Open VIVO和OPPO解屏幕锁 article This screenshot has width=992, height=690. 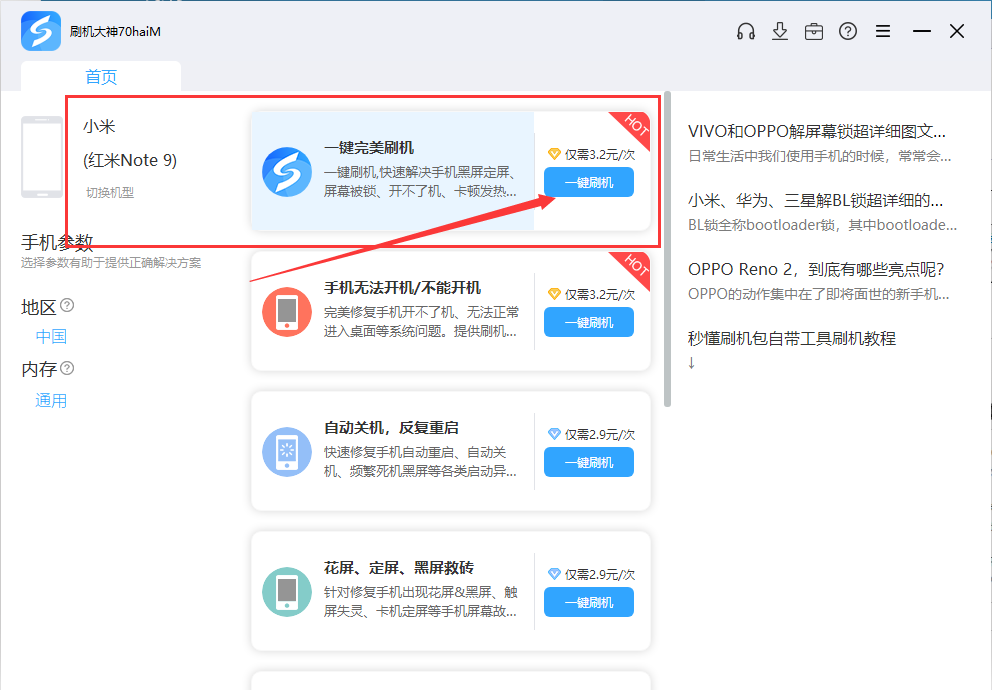817,131
